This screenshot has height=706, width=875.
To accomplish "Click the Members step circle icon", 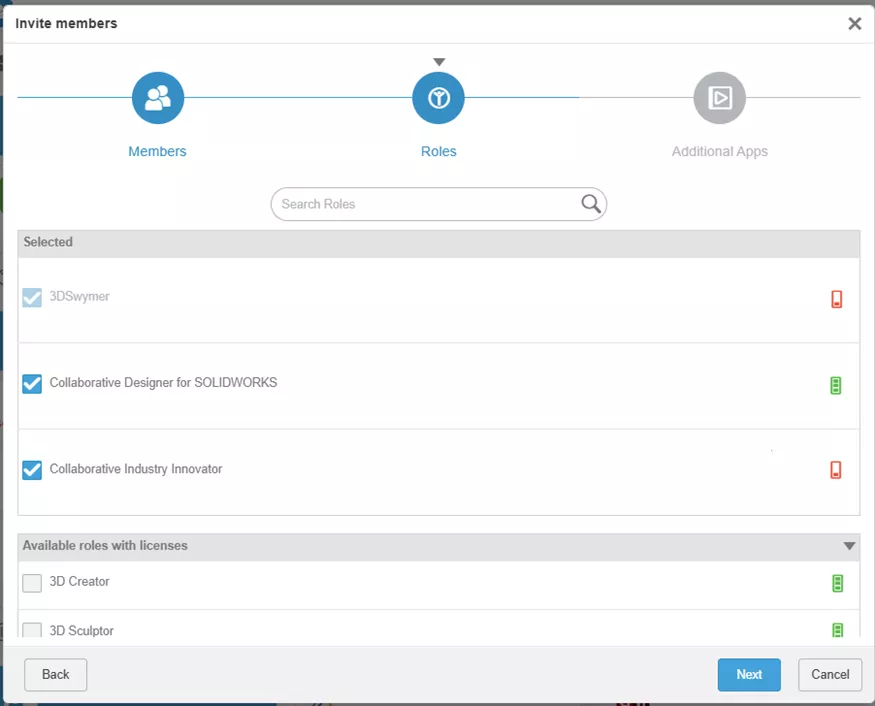I will [158, 98].
